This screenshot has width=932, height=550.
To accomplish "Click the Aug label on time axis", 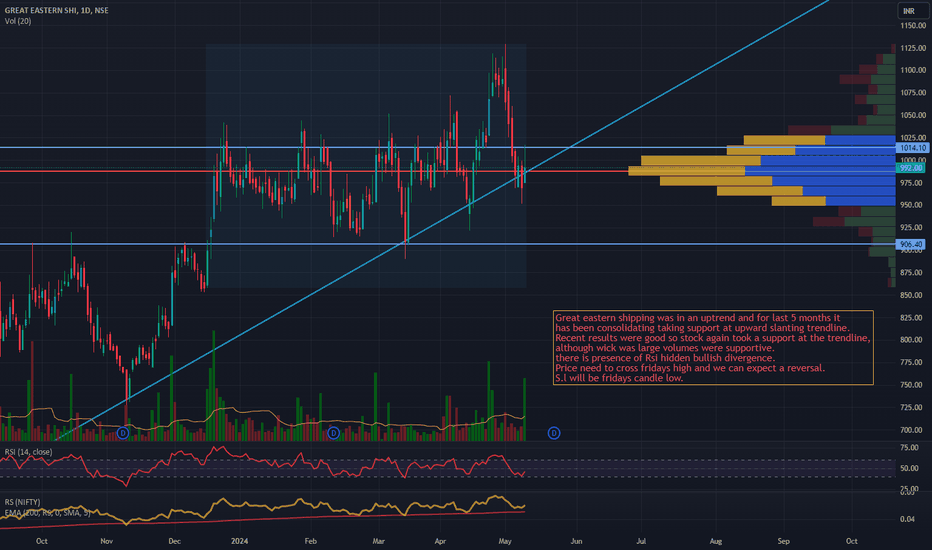I will (716, 541).
